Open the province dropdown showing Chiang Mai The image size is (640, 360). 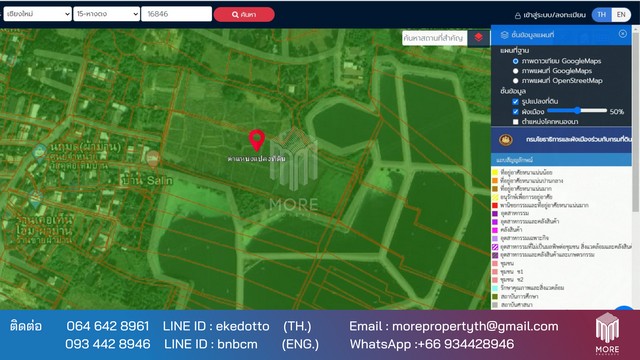pyautogui.click(x=38, y=14)
